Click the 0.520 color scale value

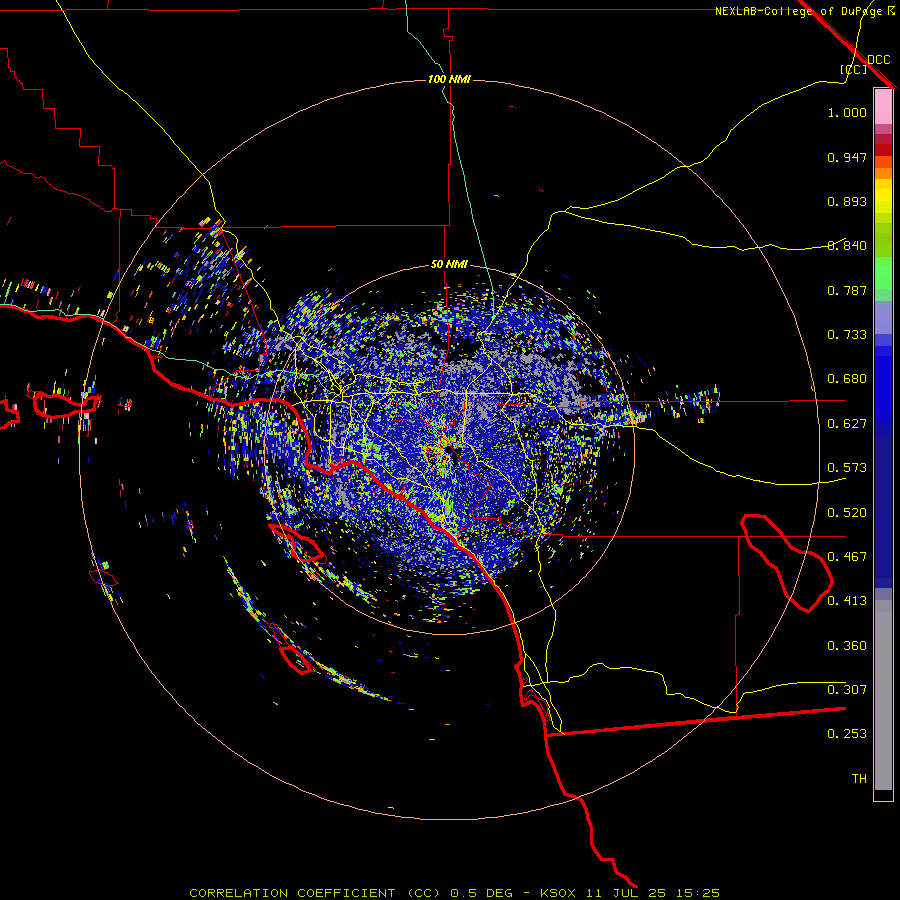[x=847, y=513]
